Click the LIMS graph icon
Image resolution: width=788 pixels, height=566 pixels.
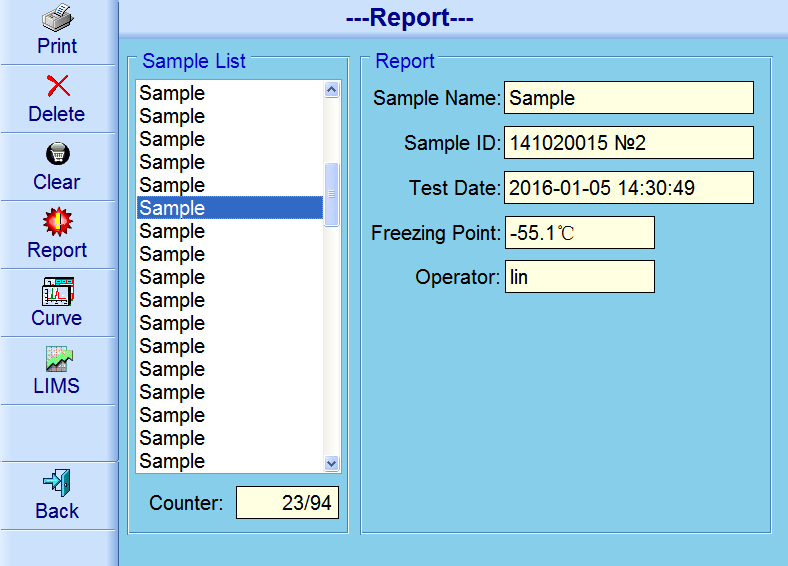pyautogui.click(x=59, y=359)
